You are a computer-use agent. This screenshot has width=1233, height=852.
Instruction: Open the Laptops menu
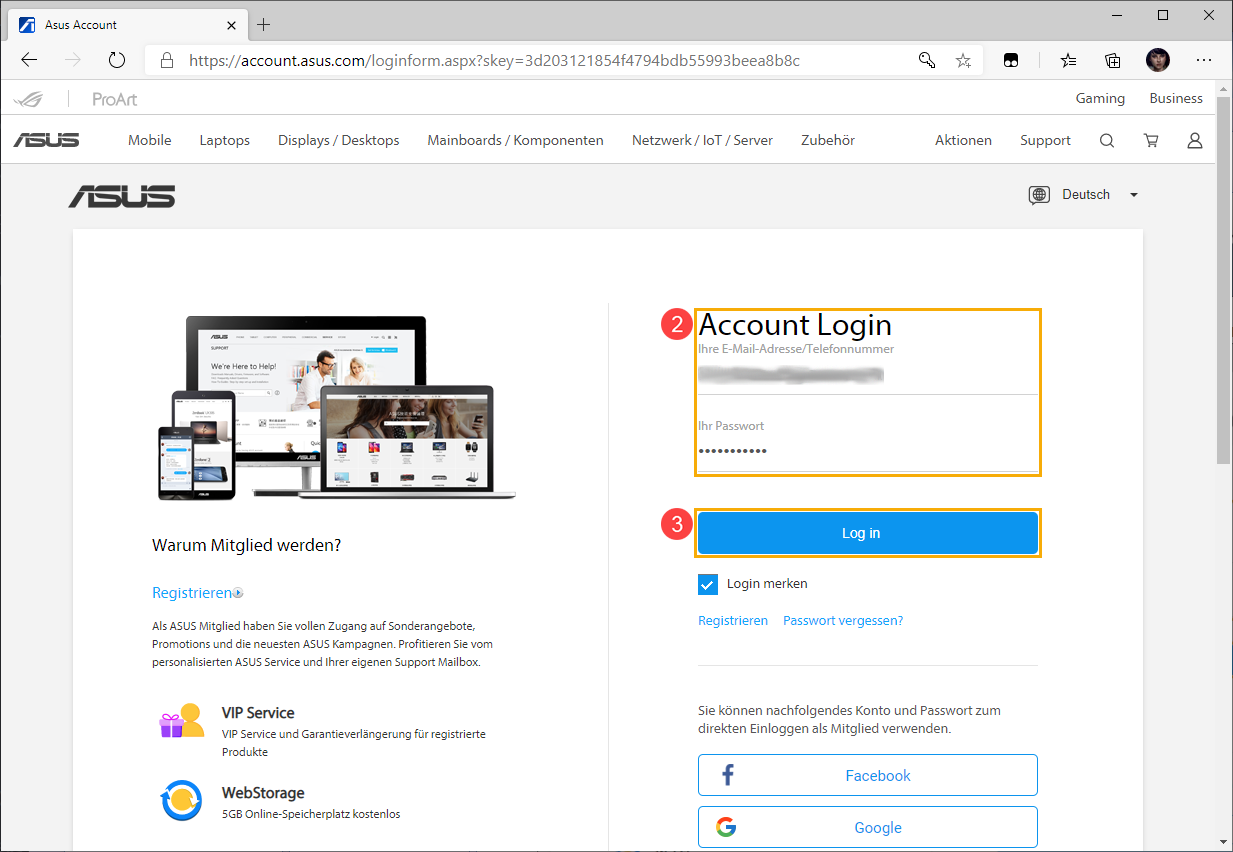point(225,140)
